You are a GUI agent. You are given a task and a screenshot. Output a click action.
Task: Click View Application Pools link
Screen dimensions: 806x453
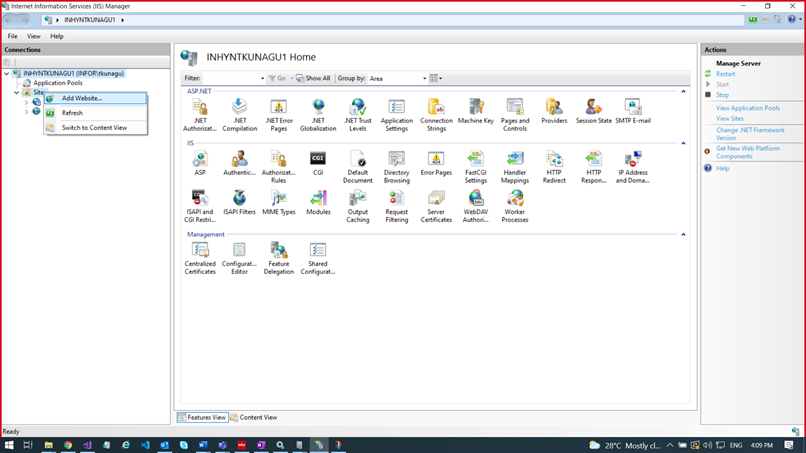747,108
